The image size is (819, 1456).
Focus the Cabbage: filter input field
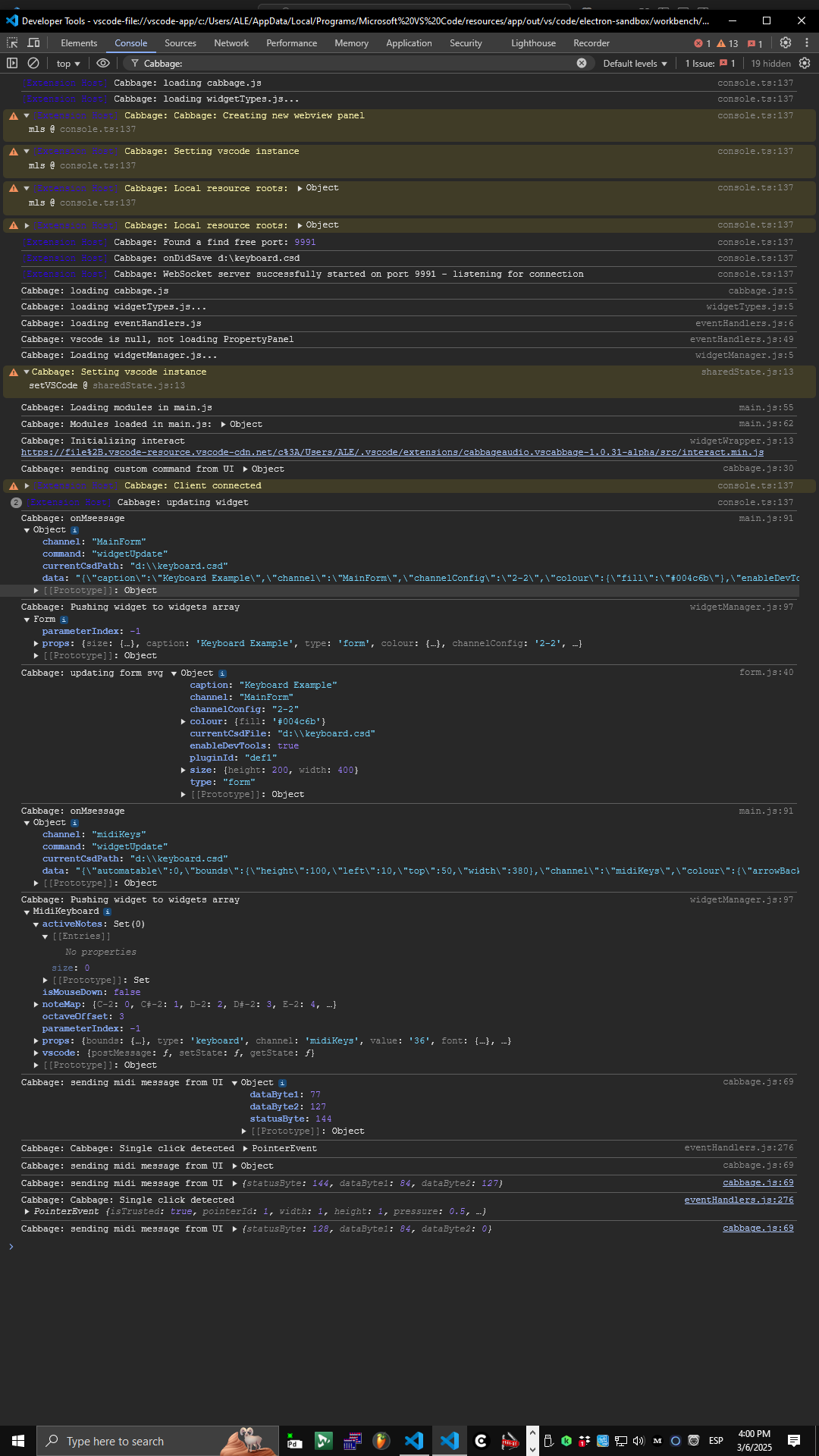(356, 64)
